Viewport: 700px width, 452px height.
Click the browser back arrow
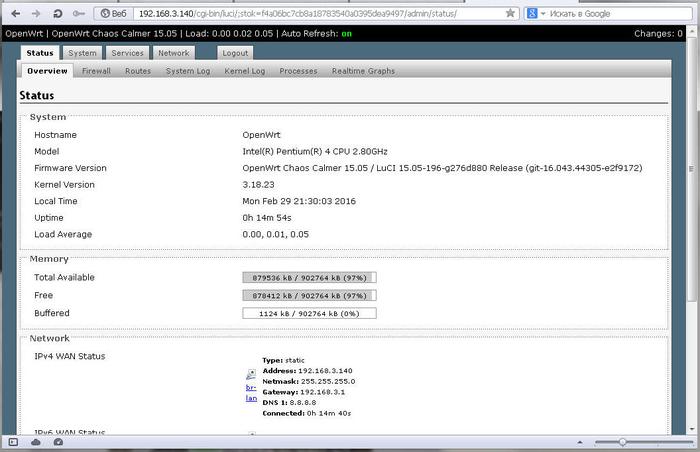14,13
